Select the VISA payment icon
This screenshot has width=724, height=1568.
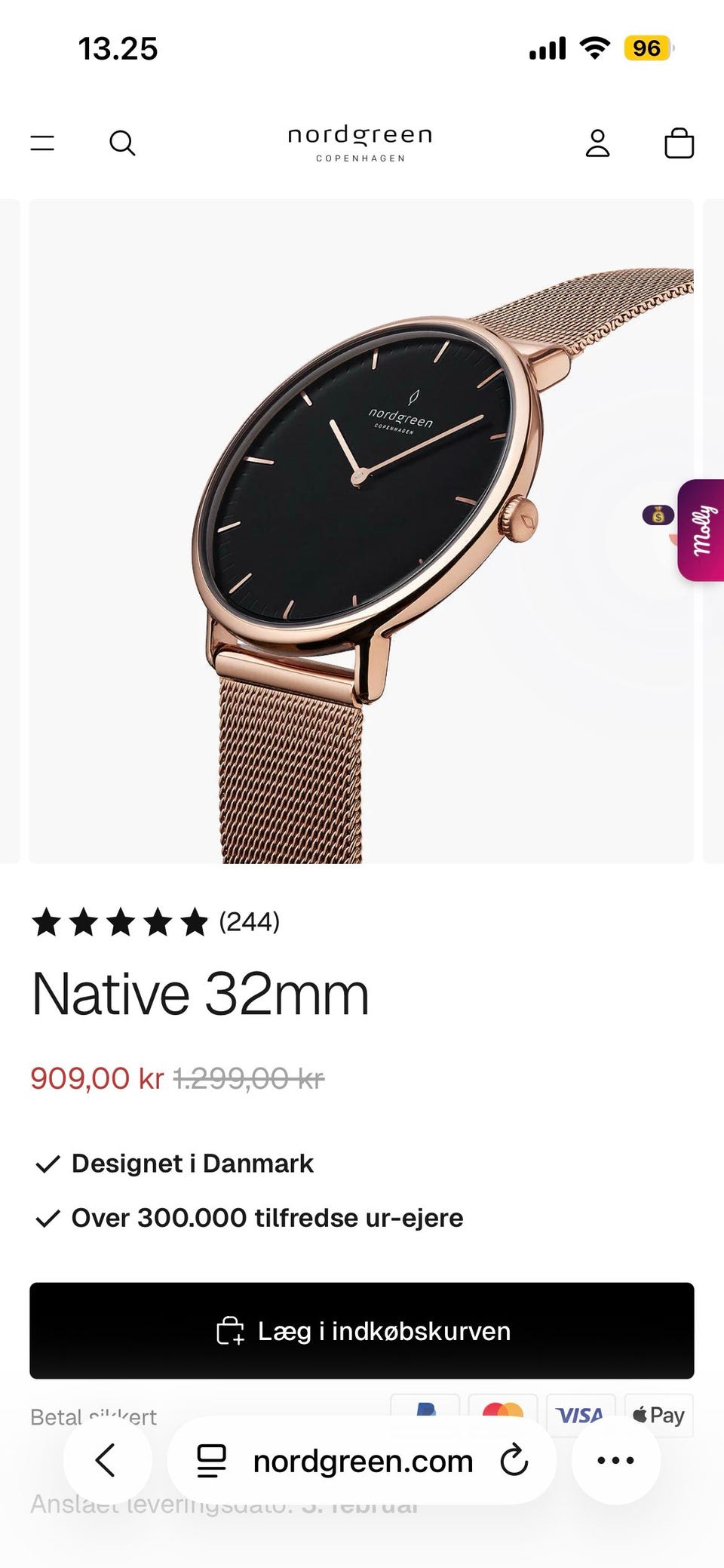pyautogui.click(x=580, y=1415)
